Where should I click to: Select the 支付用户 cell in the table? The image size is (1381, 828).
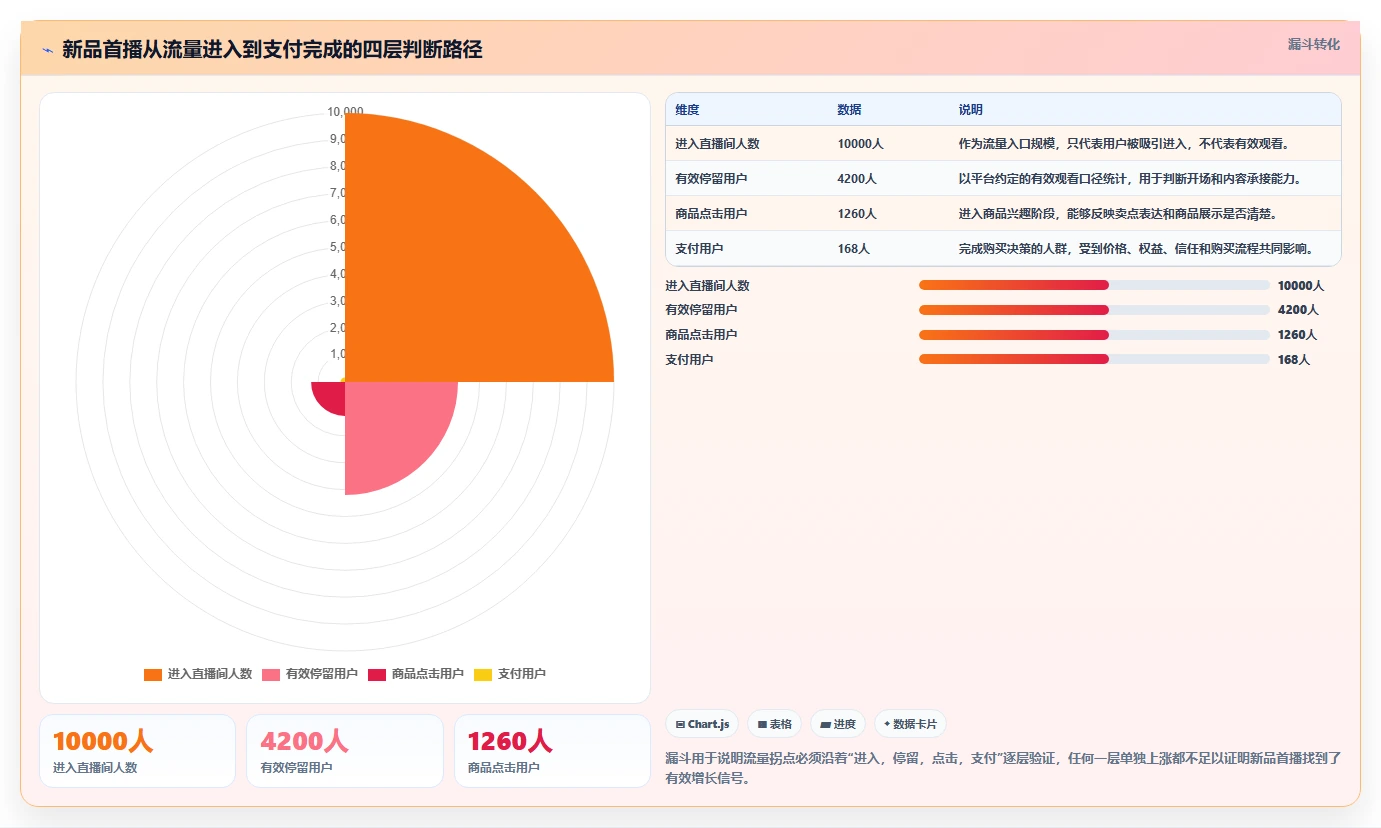click(699, 249)
